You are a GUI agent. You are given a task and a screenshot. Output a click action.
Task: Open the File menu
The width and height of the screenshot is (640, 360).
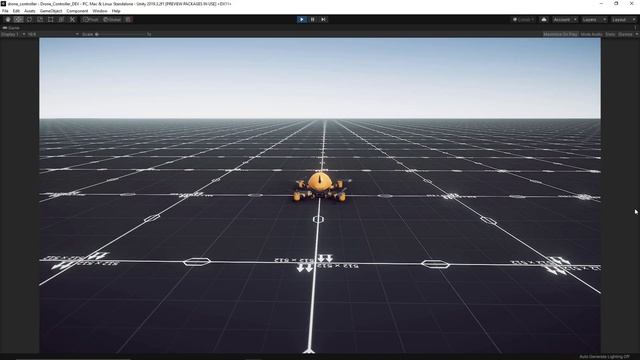click(x=5, y=11)
